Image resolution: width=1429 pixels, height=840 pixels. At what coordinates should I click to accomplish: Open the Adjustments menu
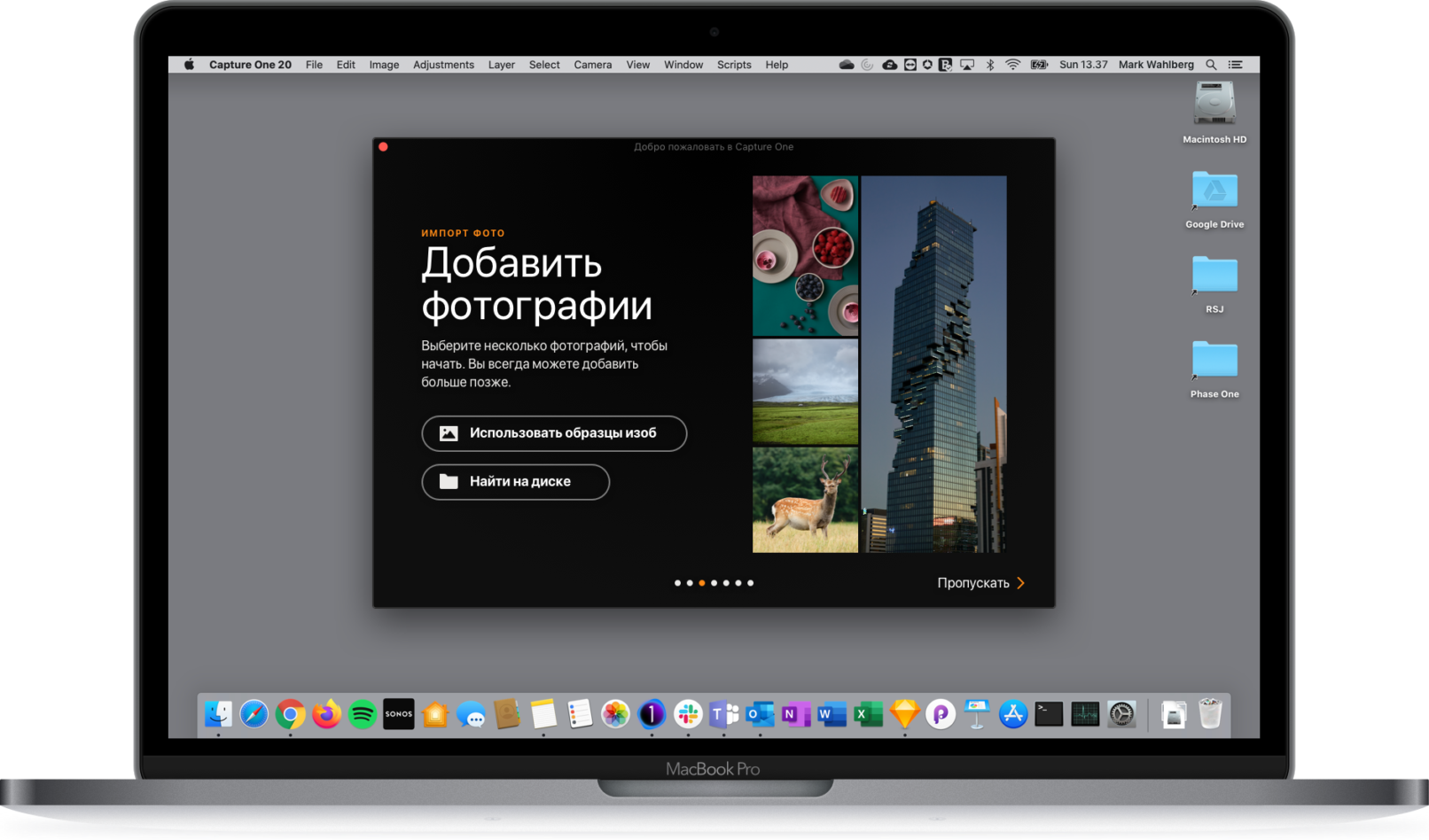443,64
